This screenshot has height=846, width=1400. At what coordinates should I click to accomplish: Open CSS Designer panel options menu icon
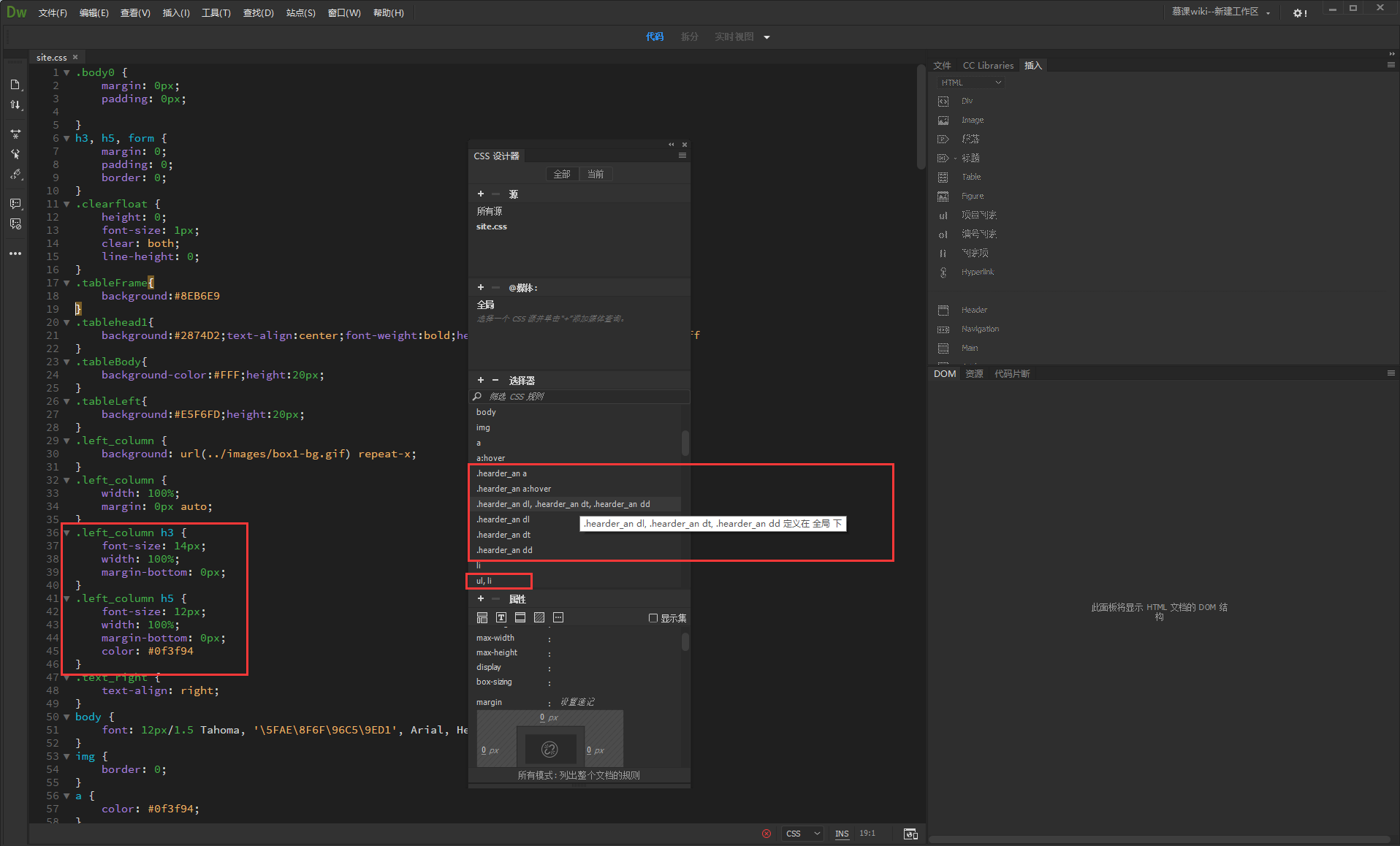pos(682,156)
